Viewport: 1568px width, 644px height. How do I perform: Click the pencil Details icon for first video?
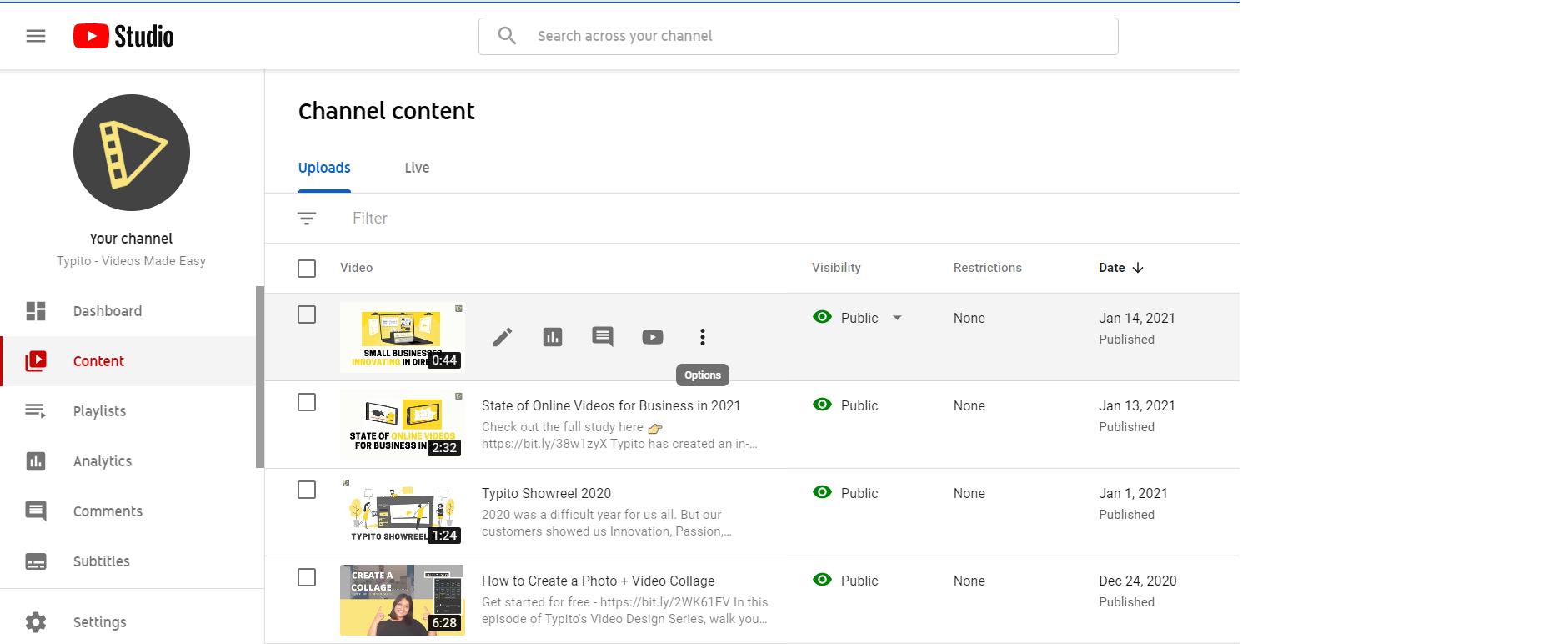click(503, 337)
